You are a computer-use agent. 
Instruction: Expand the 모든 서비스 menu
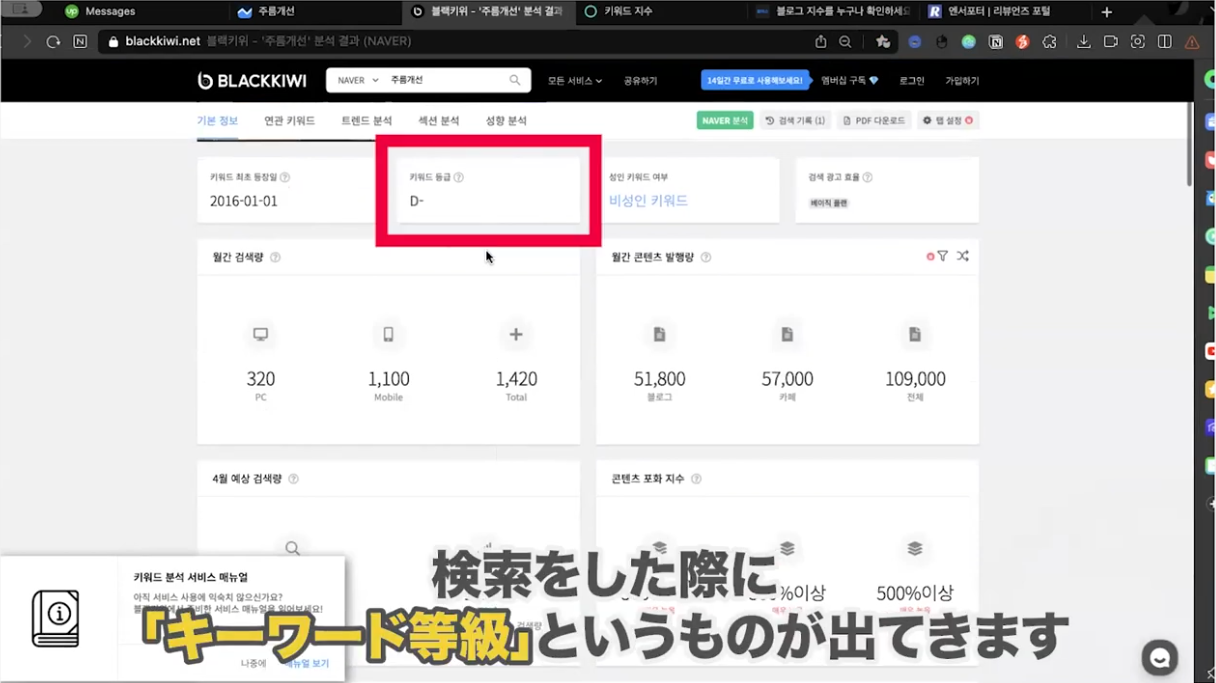coord(574,80)
